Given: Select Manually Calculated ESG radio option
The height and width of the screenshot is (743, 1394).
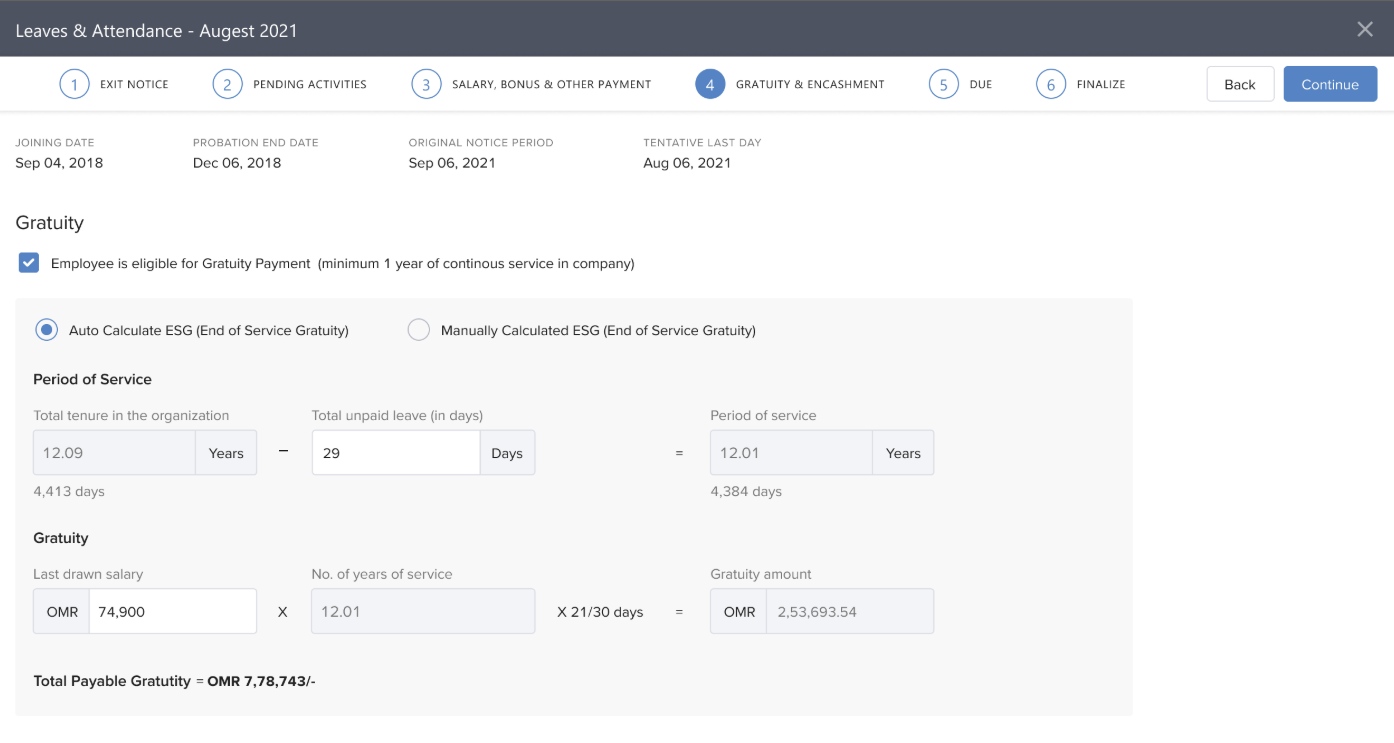Looking at the screenshot, I should tap(418, 330).
